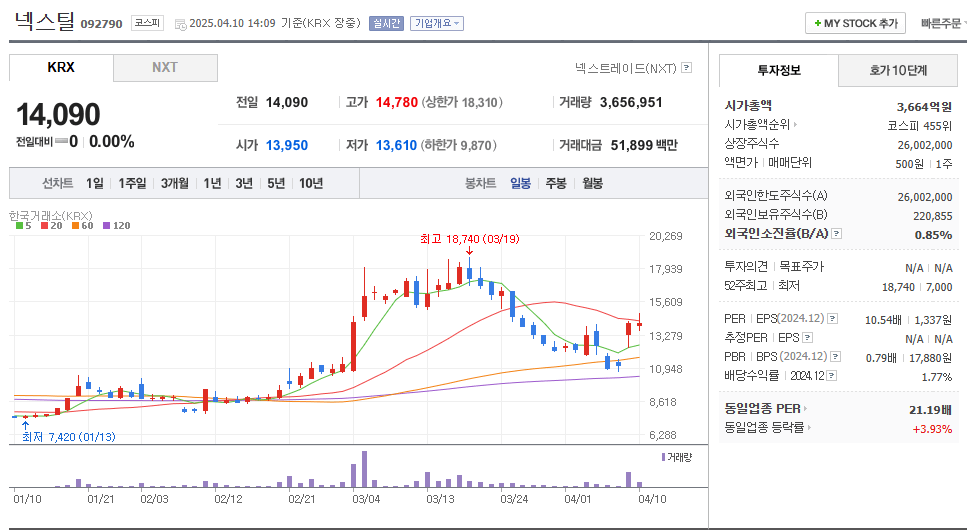Select 월봉 monthly candle chart

click(592, 184)
